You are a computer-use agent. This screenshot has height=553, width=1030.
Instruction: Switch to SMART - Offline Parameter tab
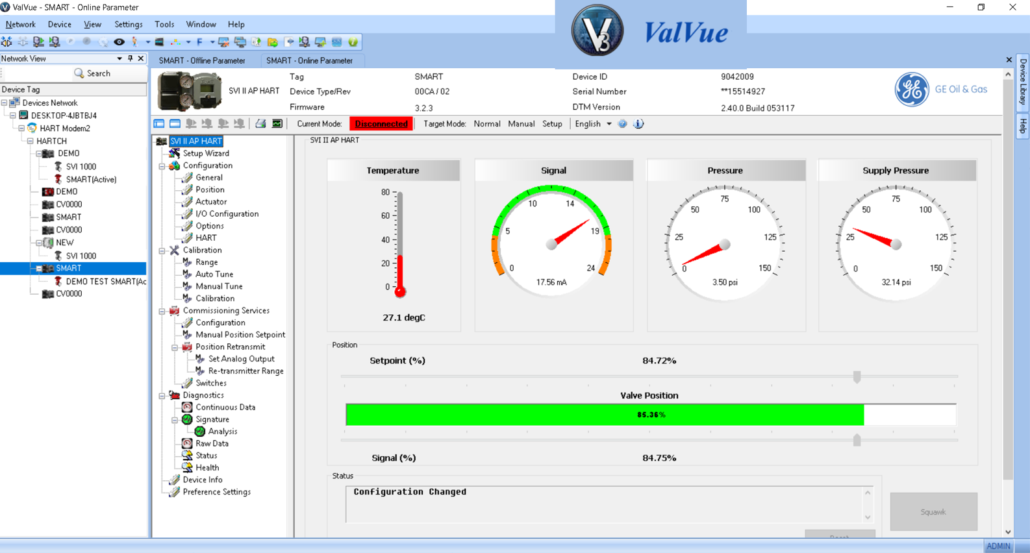click(x=202, y=61)
